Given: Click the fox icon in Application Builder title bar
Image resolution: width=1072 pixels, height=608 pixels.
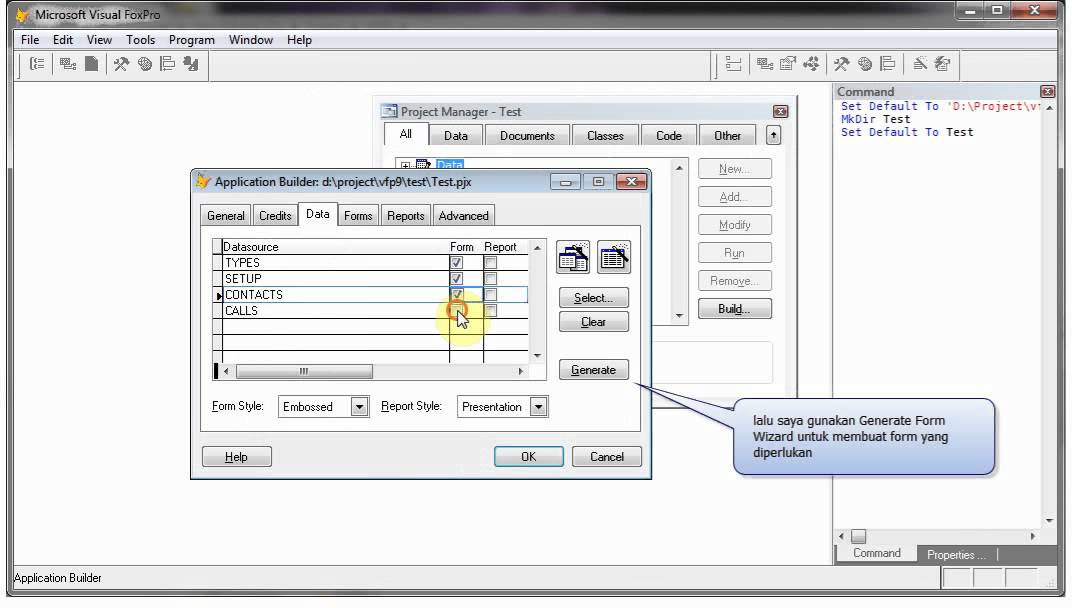Looking at the screenshot, I should tap(203, 181).
